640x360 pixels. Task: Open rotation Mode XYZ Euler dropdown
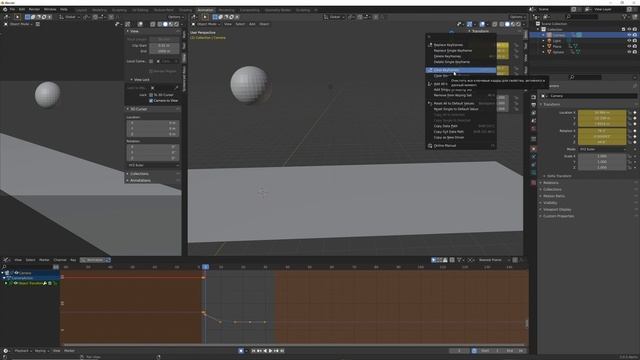coord(602,149)
